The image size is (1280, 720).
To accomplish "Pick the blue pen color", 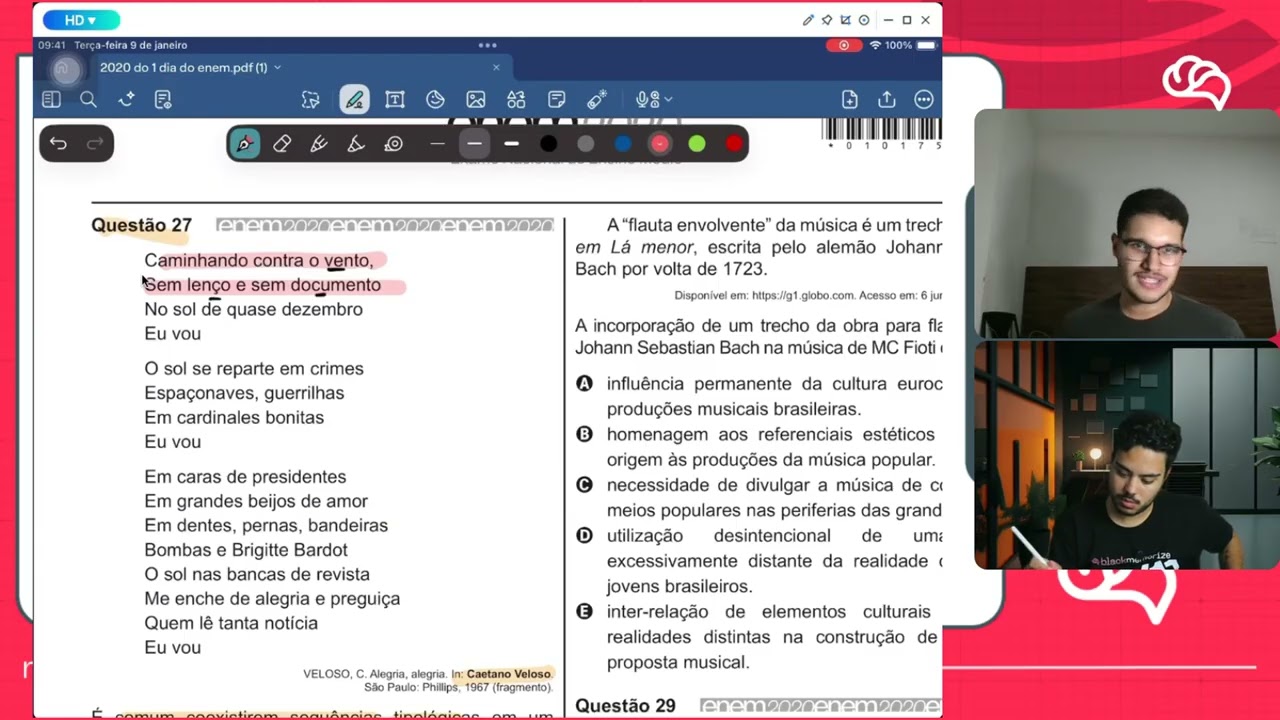I will coord(622,144).
